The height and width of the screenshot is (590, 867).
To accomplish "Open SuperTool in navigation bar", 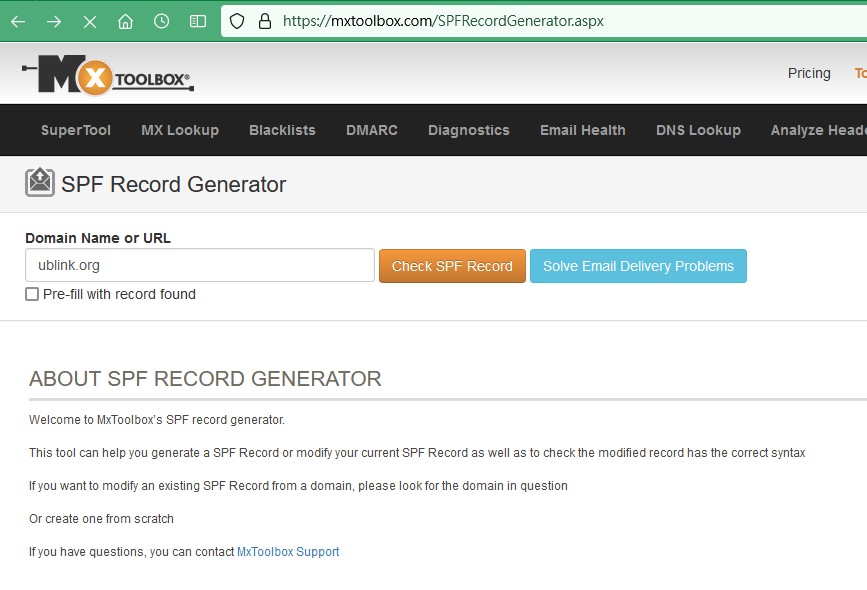I will (76, 130).
